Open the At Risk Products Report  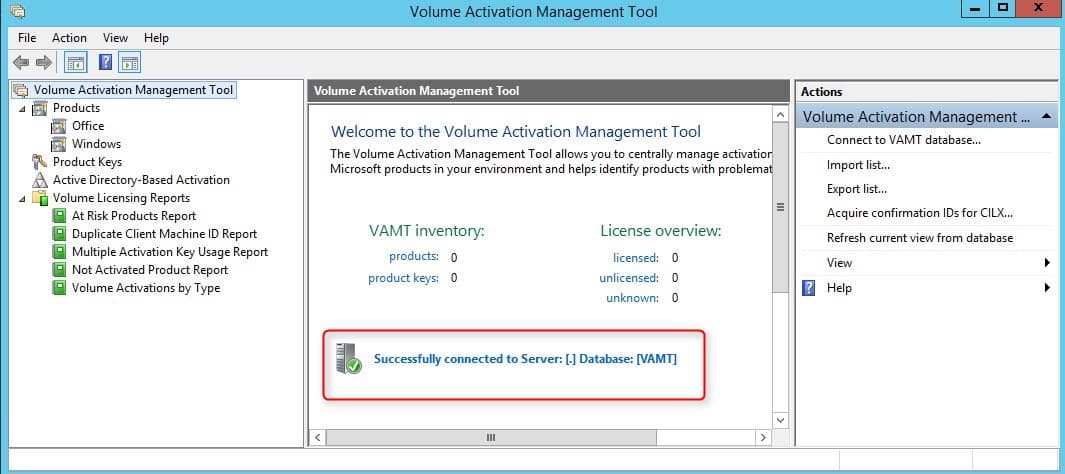134,216
